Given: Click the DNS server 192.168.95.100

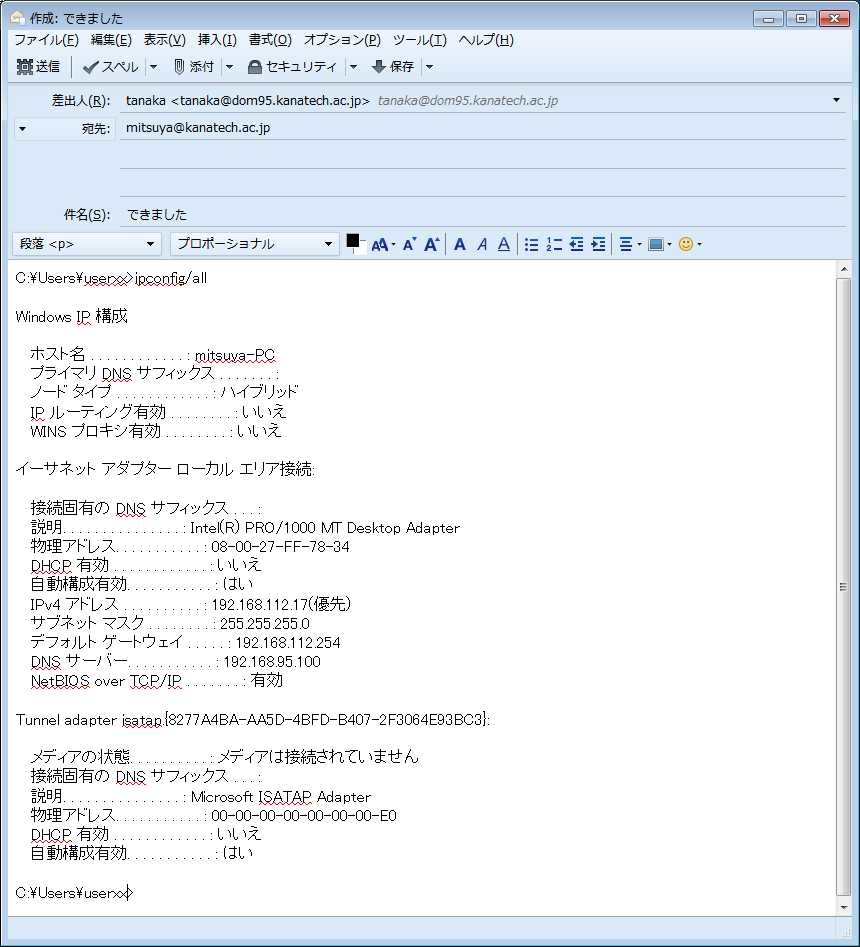Looking at the screenshot, I should 272,662.
